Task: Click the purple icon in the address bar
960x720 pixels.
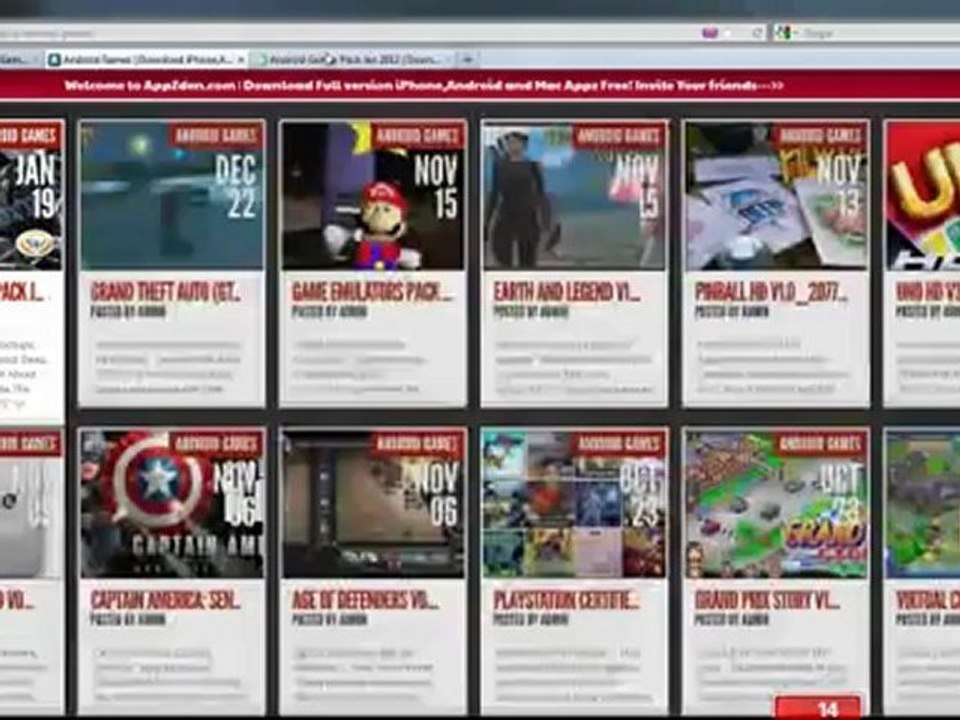Action: (710, 33)
